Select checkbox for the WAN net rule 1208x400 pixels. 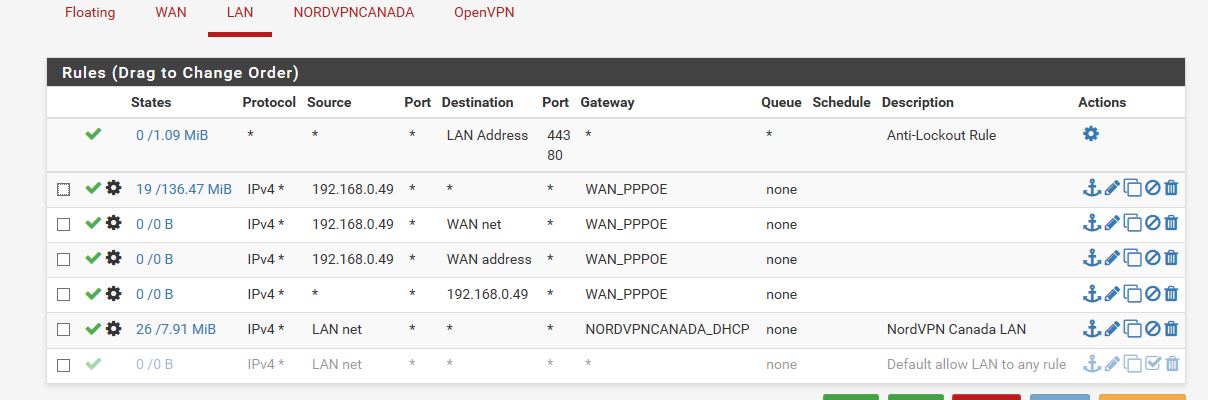point(63,225)
